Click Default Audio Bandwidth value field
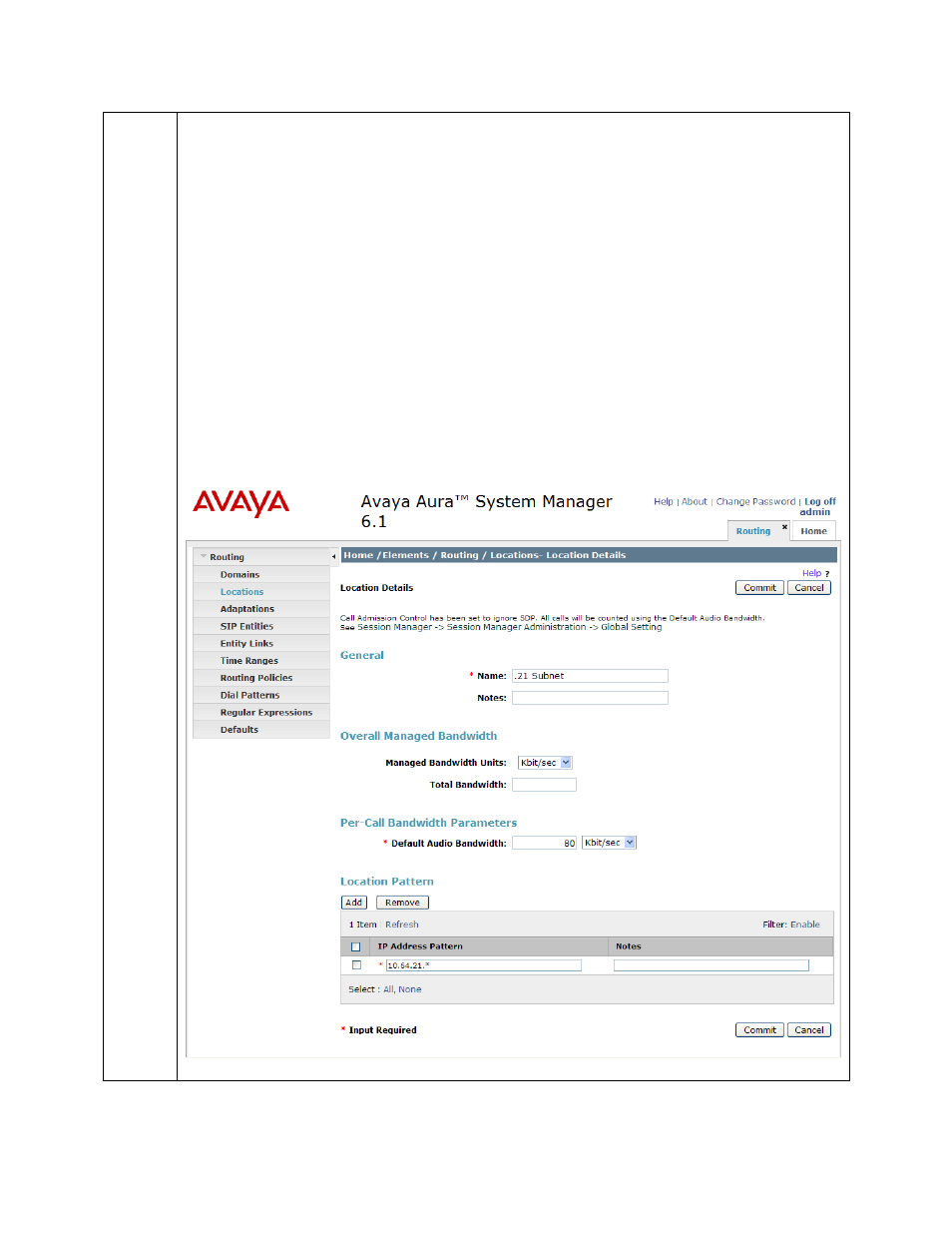This screenshot has width=952, height=1233. coord(544,844)
